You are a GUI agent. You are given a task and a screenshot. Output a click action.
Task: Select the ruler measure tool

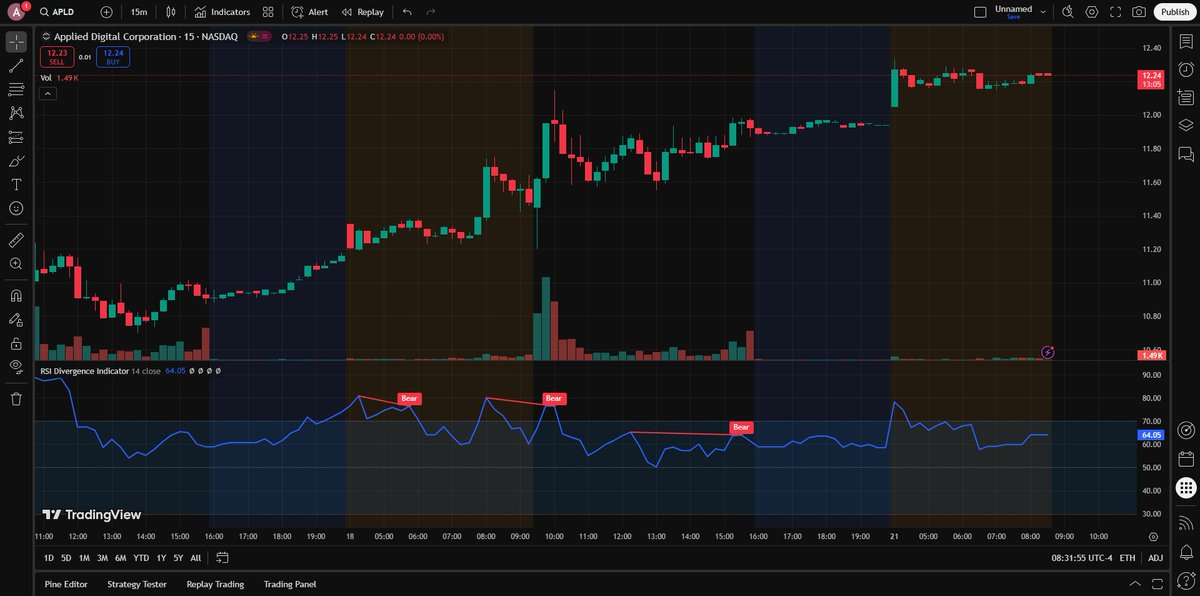click(16, 240)
